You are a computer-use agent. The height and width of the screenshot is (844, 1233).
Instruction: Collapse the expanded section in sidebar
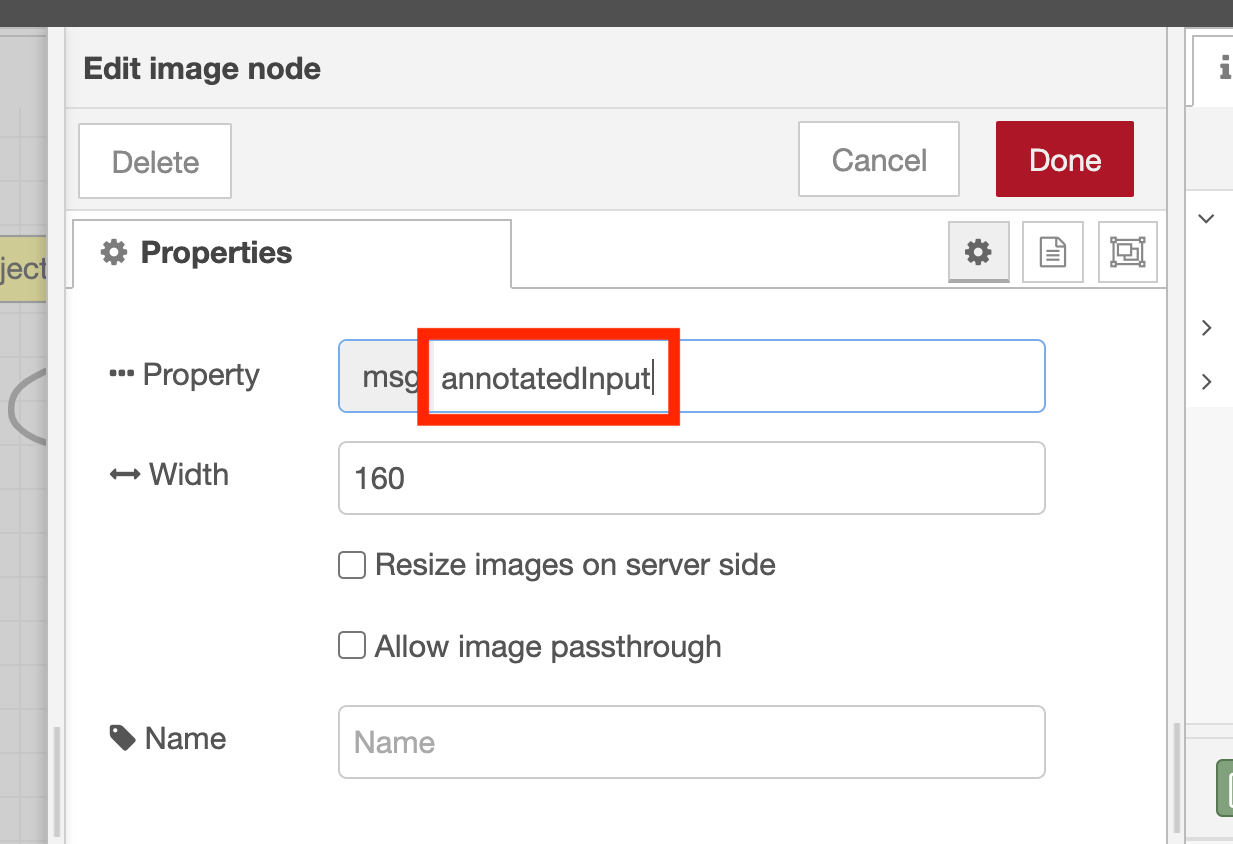(1207, 219)
